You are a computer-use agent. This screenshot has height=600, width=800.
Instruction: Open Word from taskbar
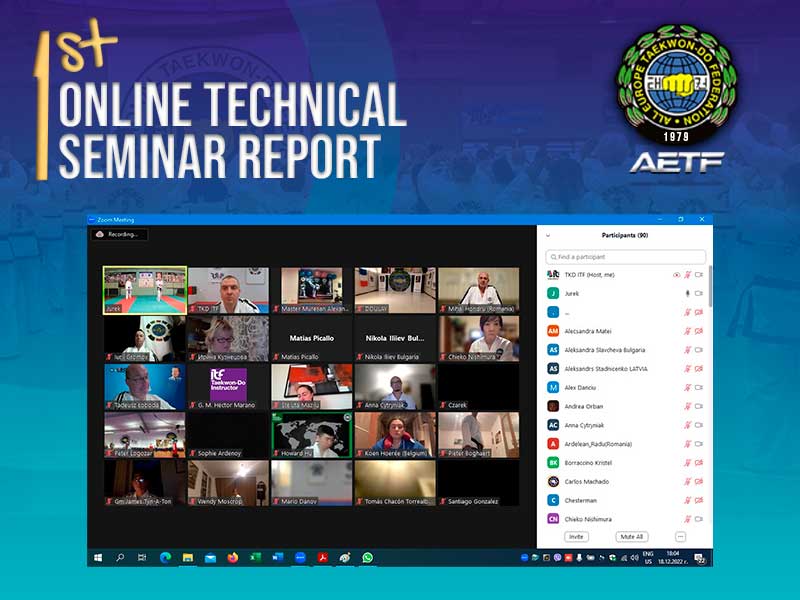pos(278,558)
